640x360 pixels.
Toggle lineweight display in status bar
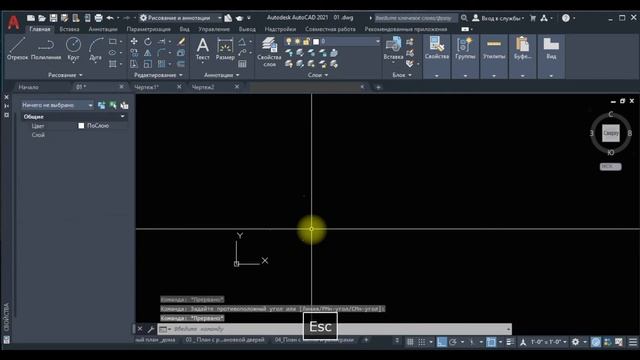tap(510, 342)
